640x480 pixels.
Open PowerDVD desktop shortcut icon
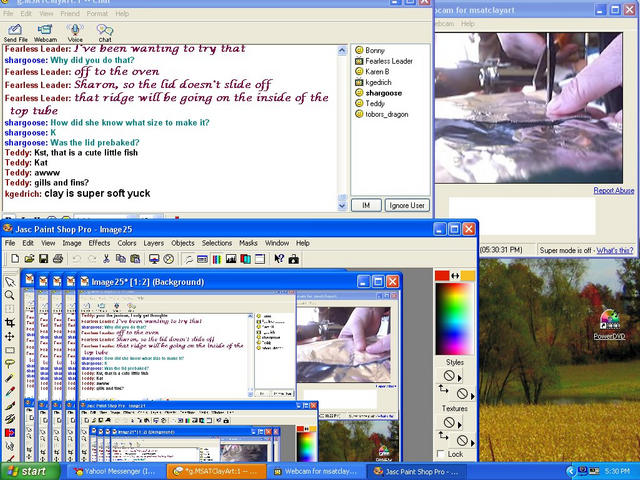click(x=609, y=325)
